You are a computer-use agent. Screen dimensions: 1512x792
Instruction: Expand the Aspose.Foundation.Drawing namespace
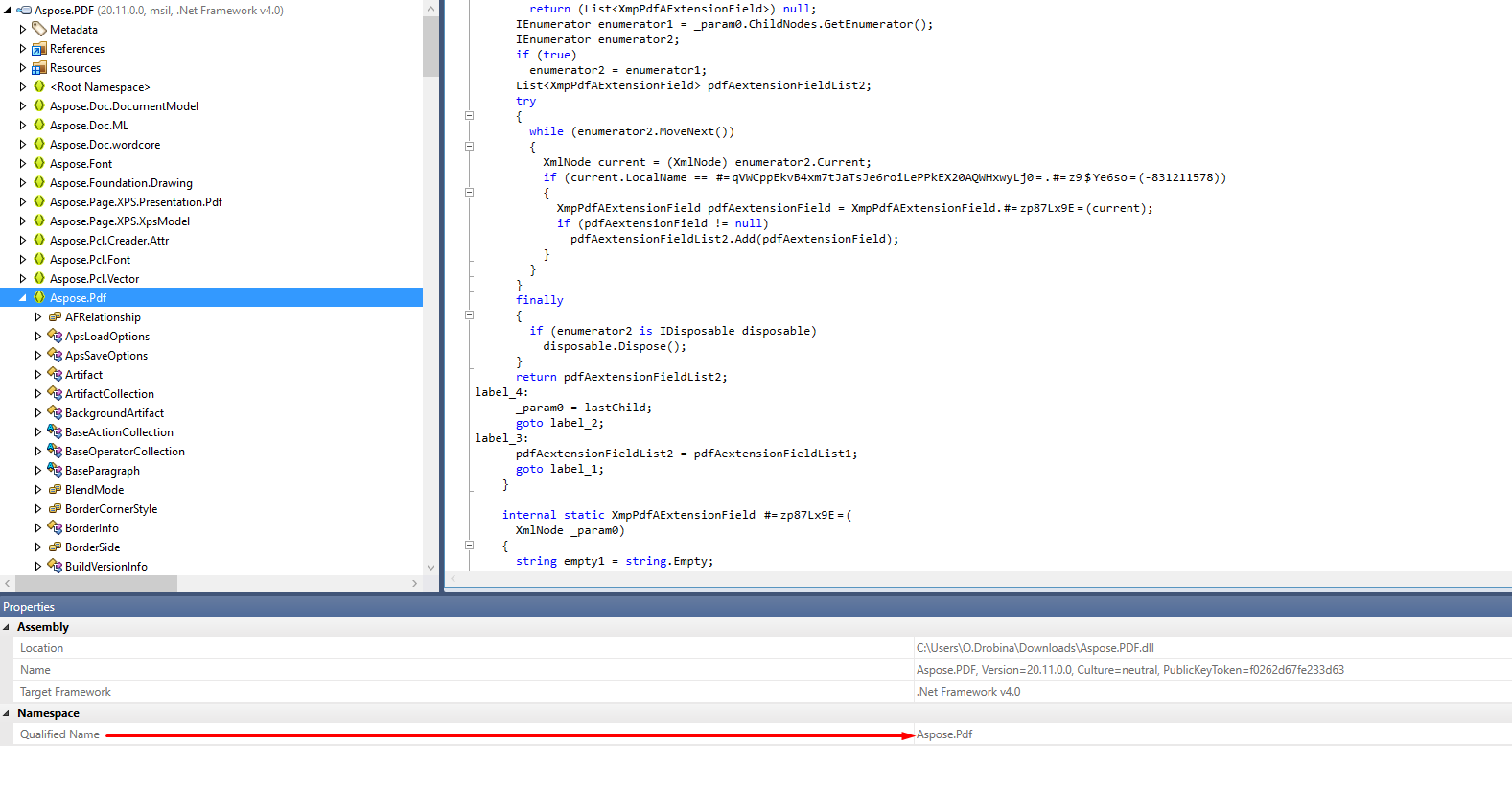coord(23,183)
